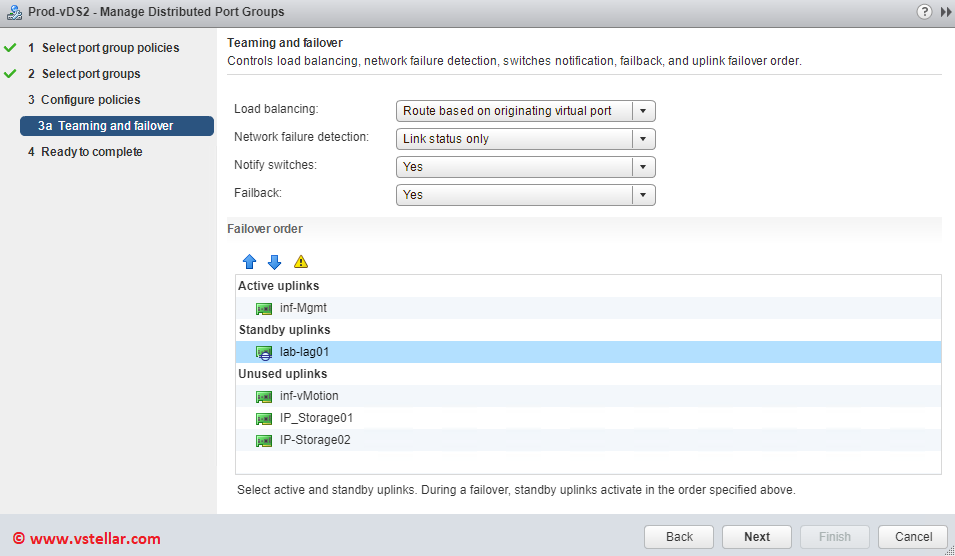955x556 pixels.
Task: Click the yellow warning triangle icon
Action: (x=301, y=262)
